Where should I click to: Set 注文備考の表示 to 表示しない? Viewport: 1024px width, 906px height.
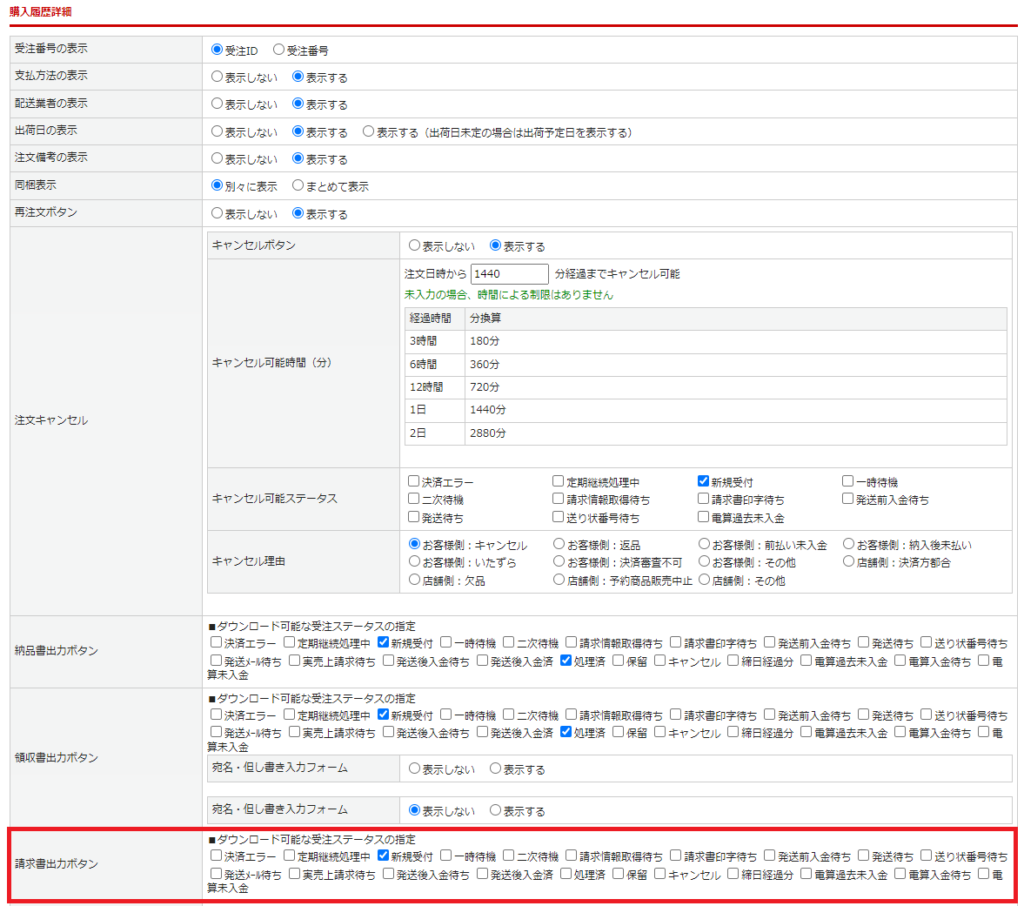click(x=217, y=159)
